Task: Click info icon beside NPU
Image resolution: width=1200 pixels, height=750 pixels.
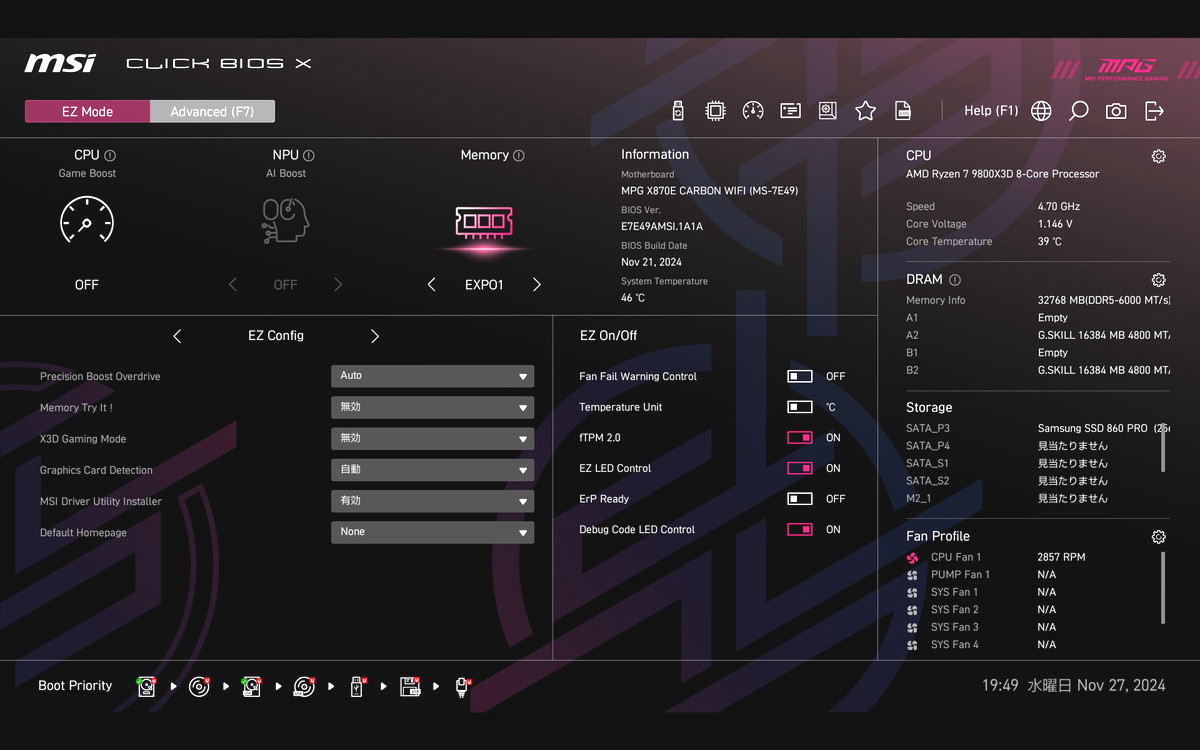Action: 309,156
